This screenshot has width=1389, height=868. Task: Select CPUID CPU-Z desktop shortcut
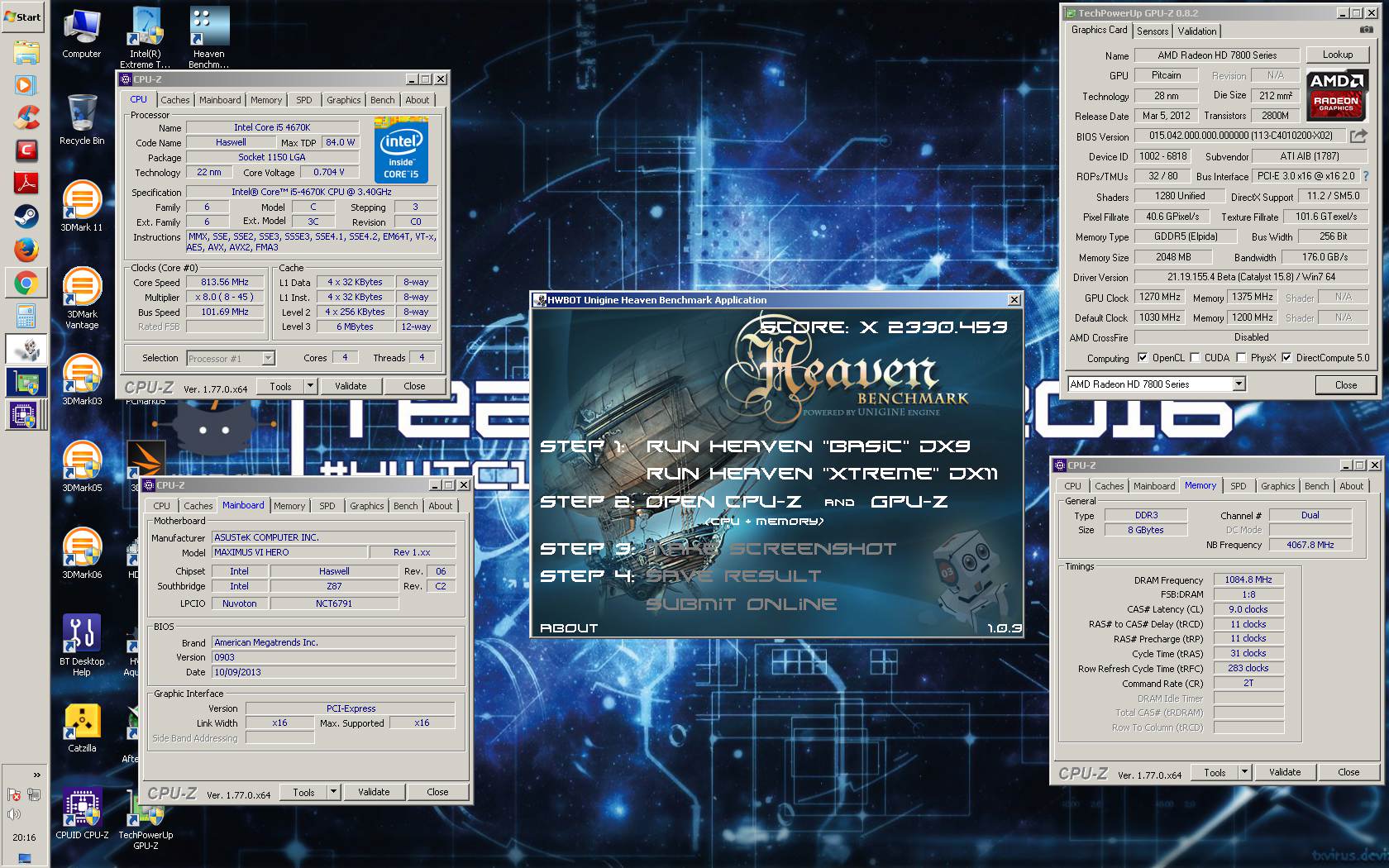pos(82,814)
